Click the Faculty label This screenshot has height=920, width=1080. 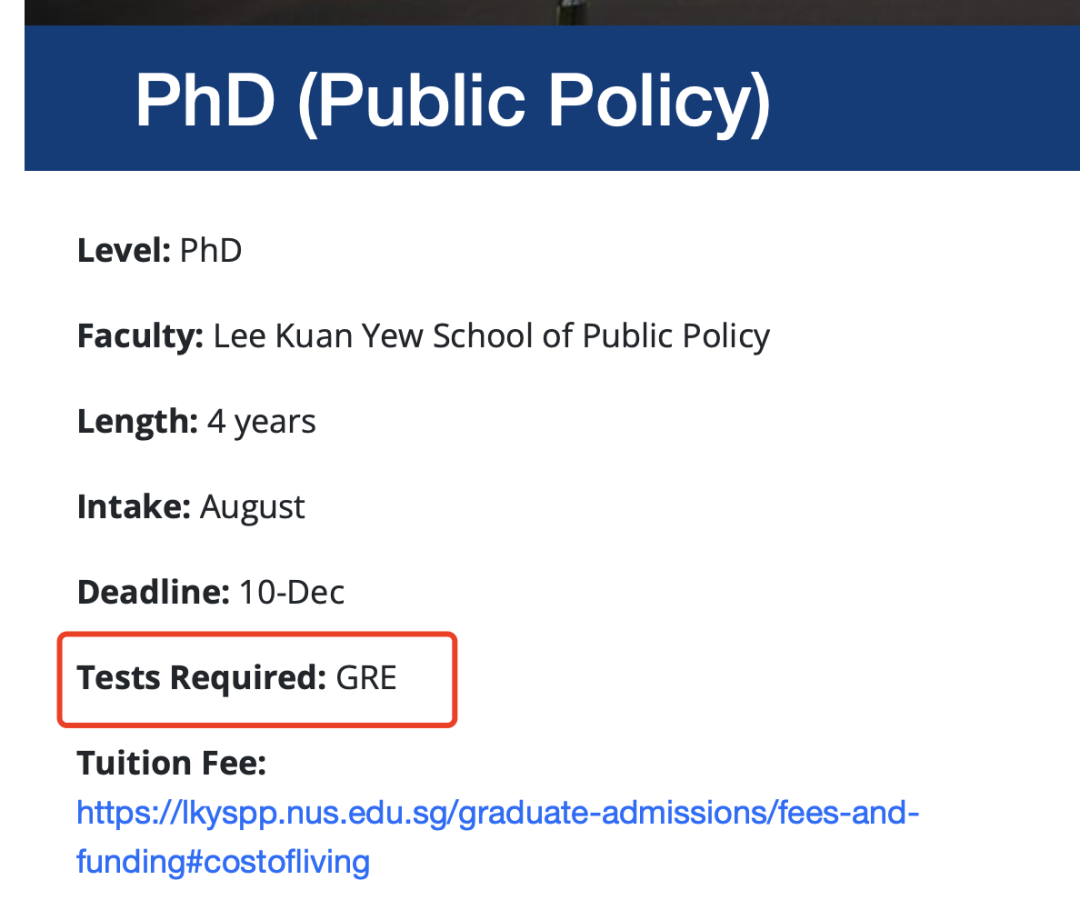coord(141,336)
